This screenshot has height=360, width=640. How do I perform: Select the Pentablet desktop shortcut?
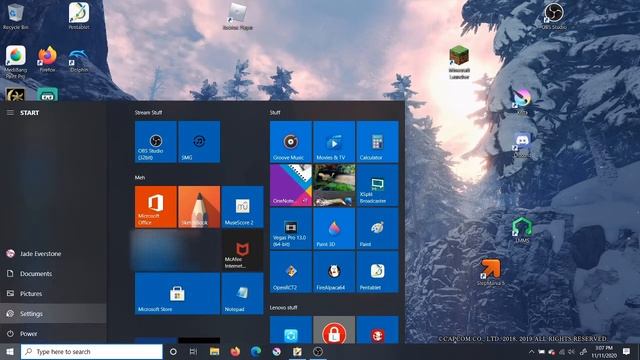point(79,16)
